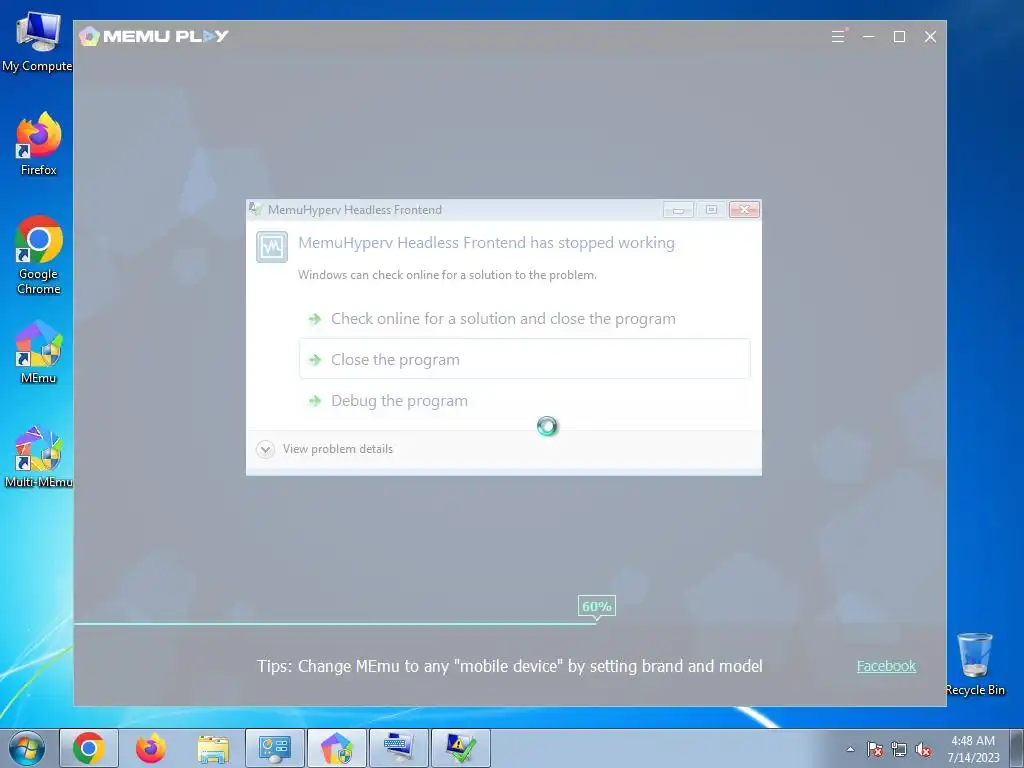This screenshot has width=1024, height=768.
Task: Open Firefox desktop shortcut
Action: (38, 144)
